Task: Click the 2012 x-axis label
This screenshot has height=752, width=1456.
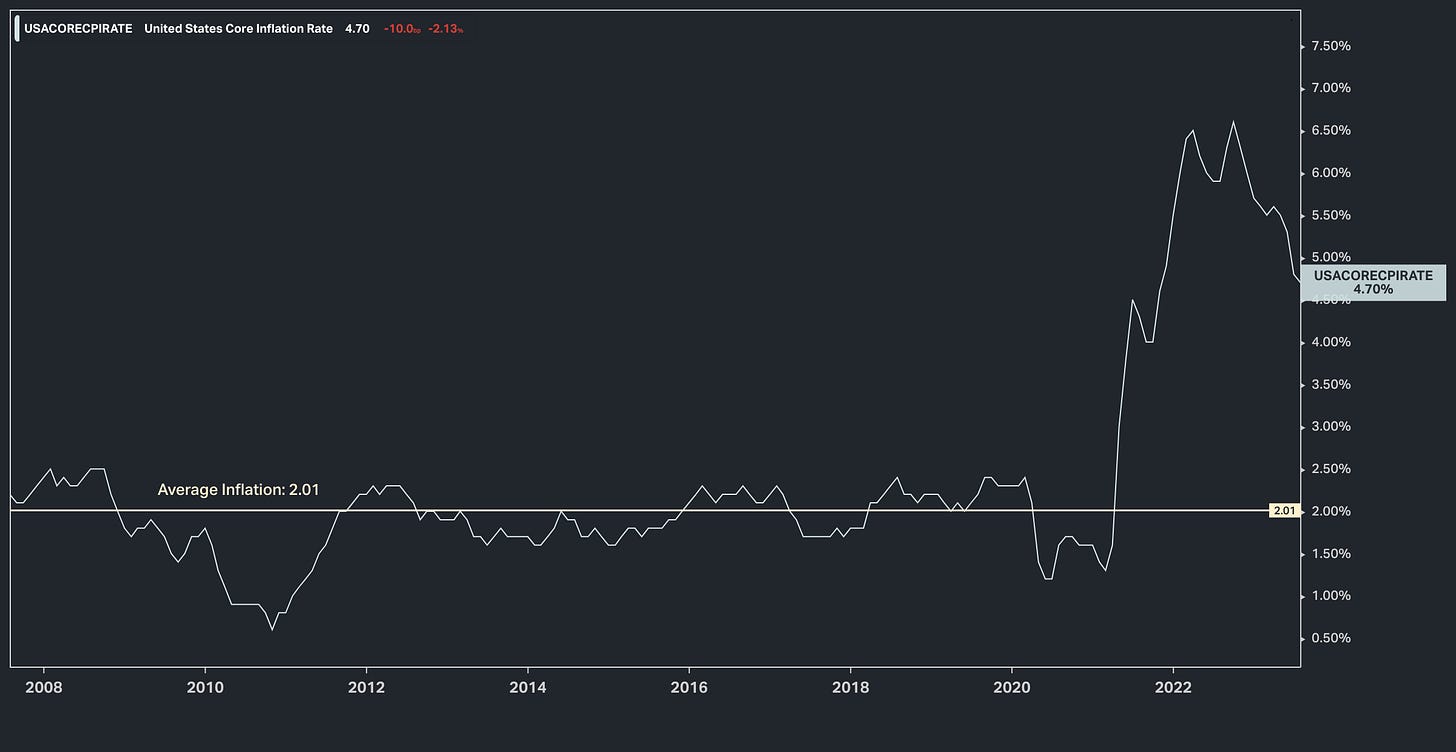Action: pos(366,689)
